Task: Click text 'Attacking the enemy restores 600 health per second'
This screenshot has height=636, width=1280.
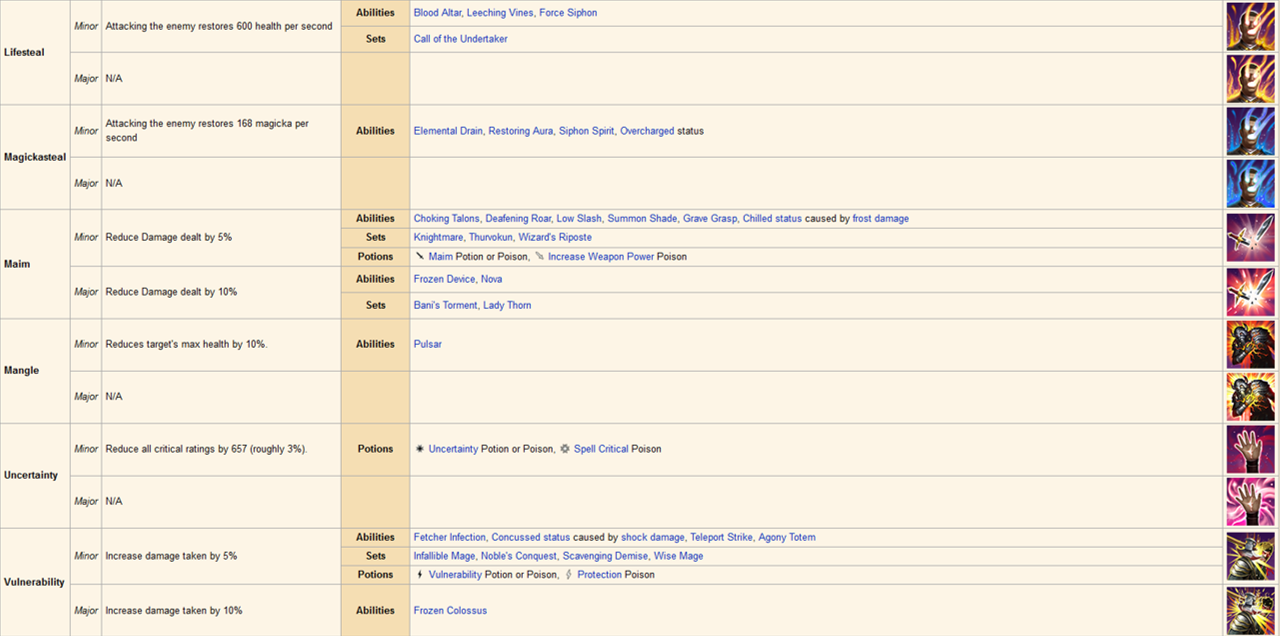Action: pyautogui.click(x=219, y=26)
